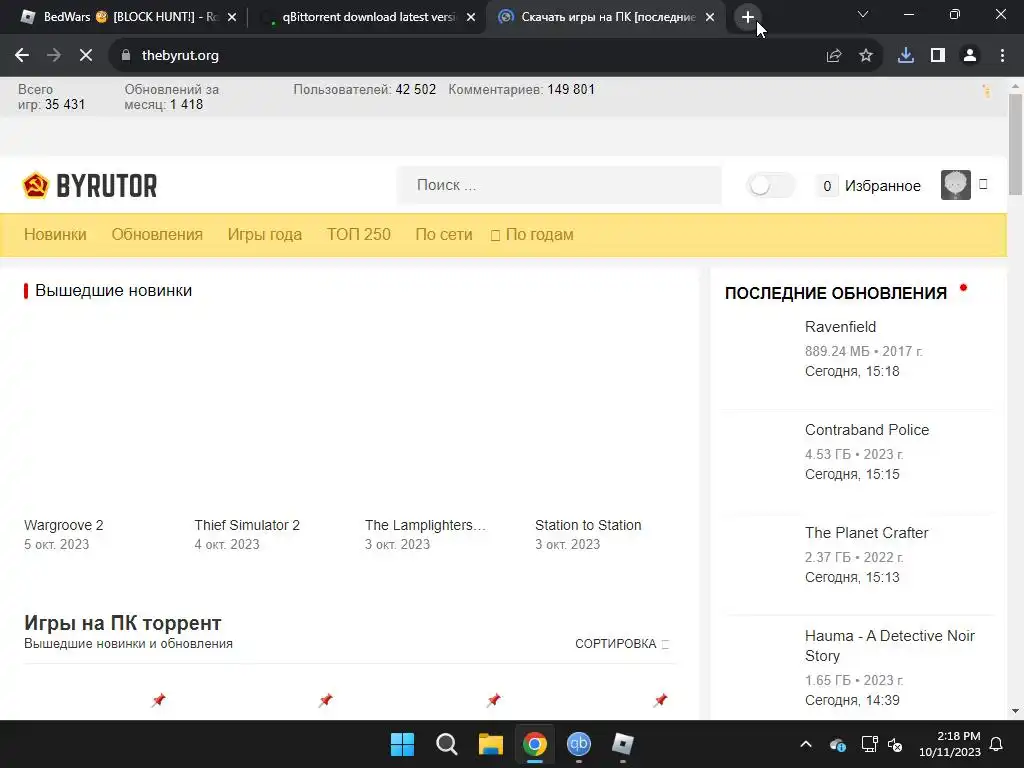Screen dimensions: 1024x768
Task: Open the tab search chevron
Action: (x=863, y=14)
